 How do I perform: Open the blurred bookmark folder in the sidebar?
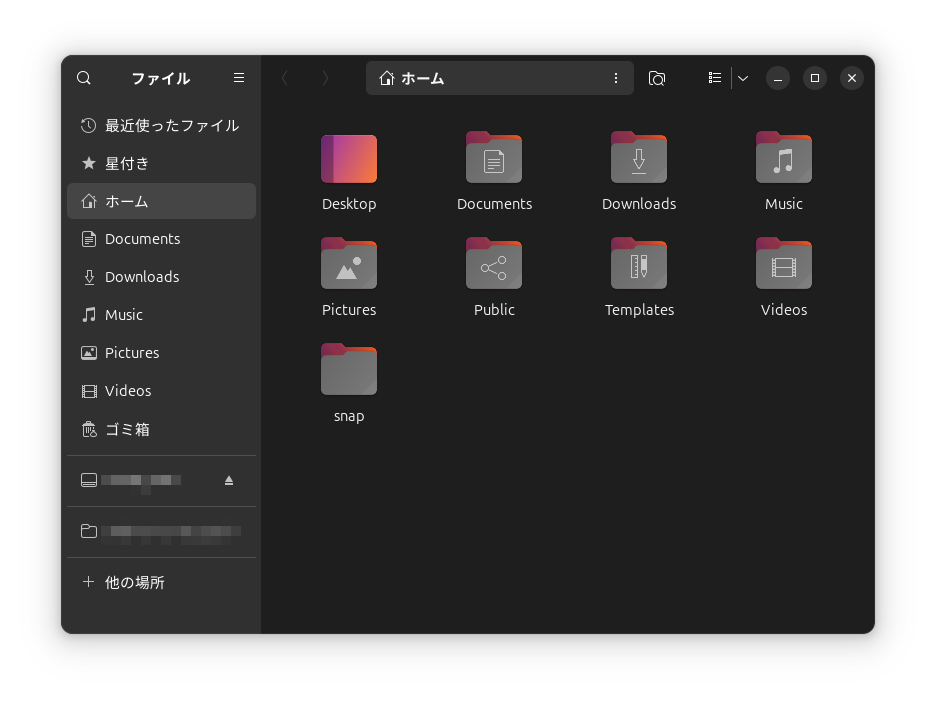pyautogui.click(x=161, y=531)
